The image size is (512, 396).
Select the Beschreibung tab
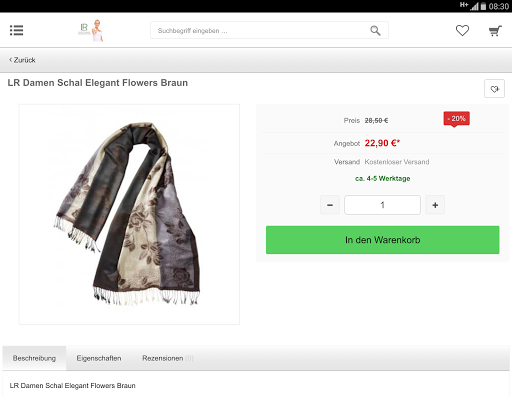(34, 358)
